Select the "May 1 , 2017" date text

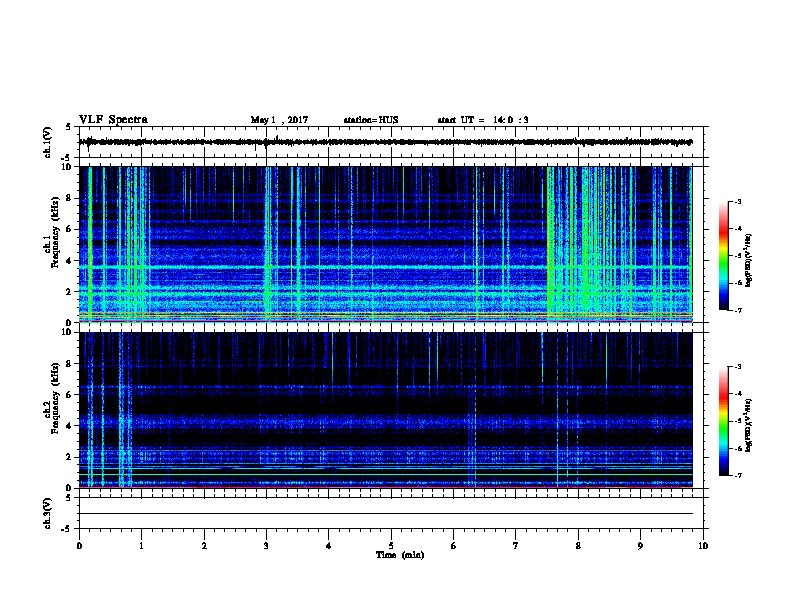click(x=279, y=120)
